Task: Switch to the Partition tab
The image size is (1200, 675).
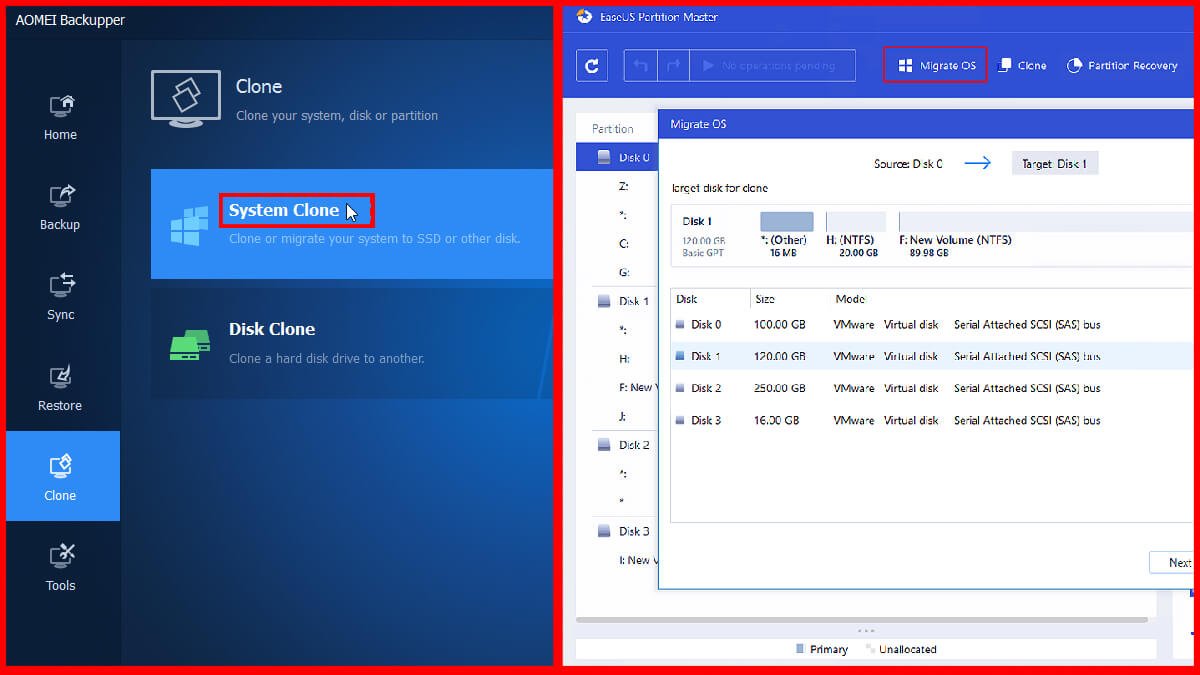Action: (x=614, y=128)
